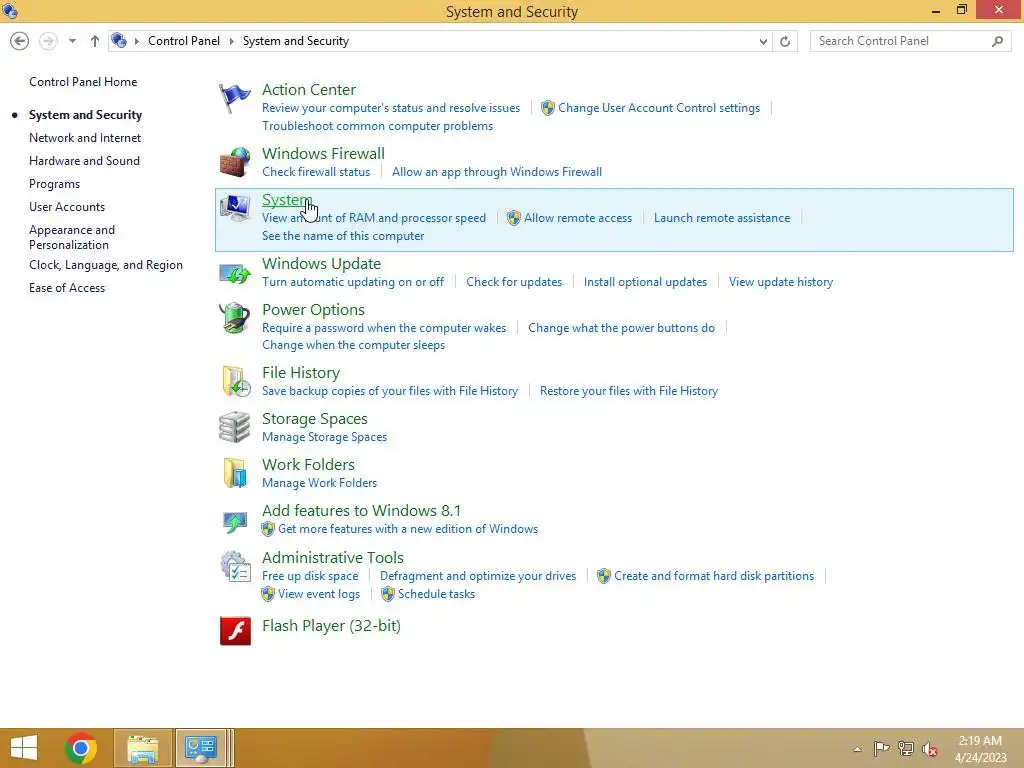
Task: Go back with the Back arrow button
Action: (20, 41)
